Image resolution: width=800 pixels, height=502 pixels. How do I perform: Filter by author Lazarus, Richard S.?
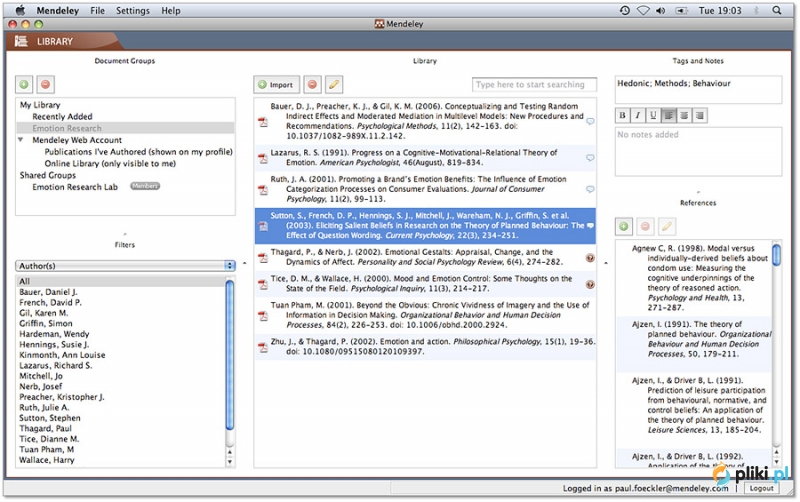[x=56, y=366]
